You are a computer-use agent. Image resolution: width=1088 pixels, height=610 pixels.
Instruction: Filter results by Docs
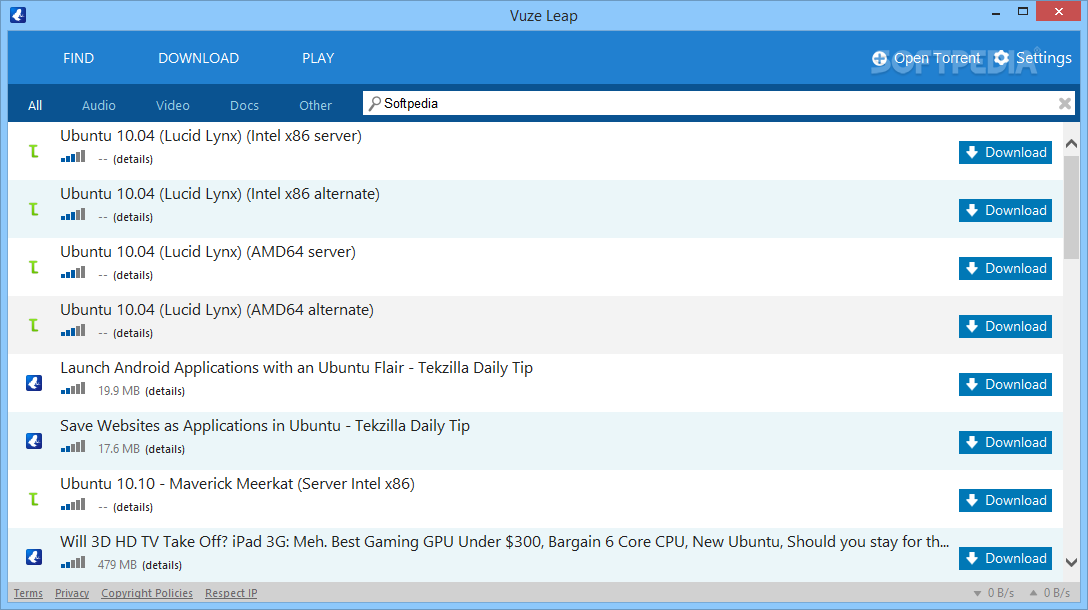click(244, 105)
